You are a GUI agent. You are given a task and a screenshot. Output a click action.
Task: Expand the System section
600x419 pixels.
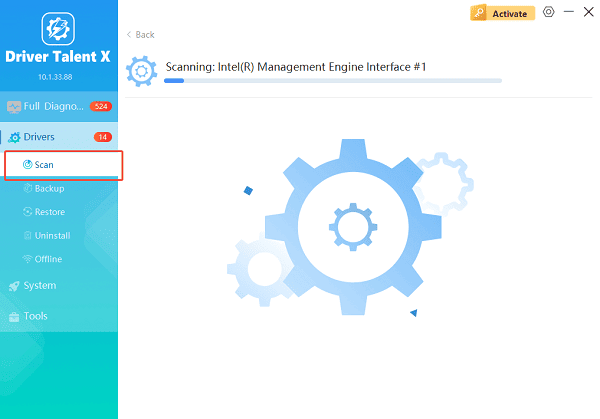(40, 286)
